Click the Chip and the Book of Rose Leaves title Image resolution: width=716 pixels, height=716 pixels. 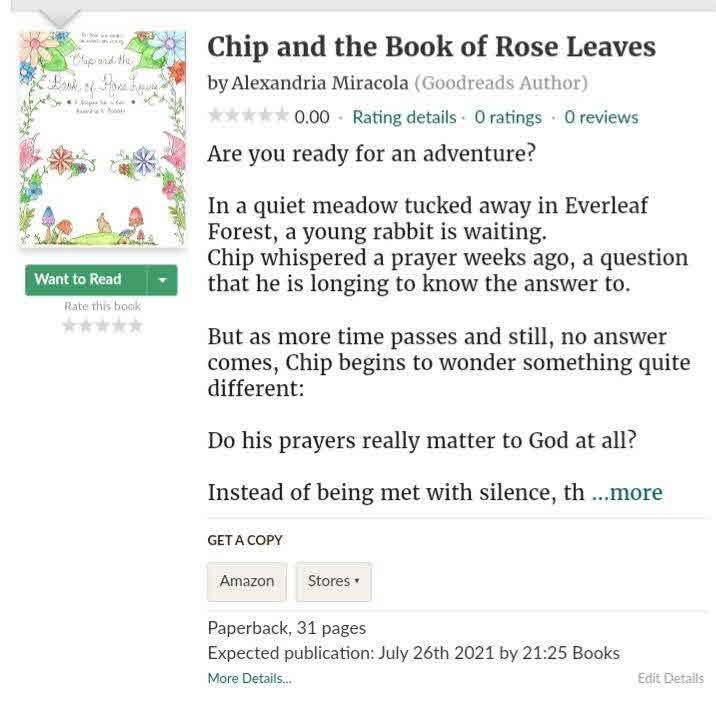[x=431, y=47]
